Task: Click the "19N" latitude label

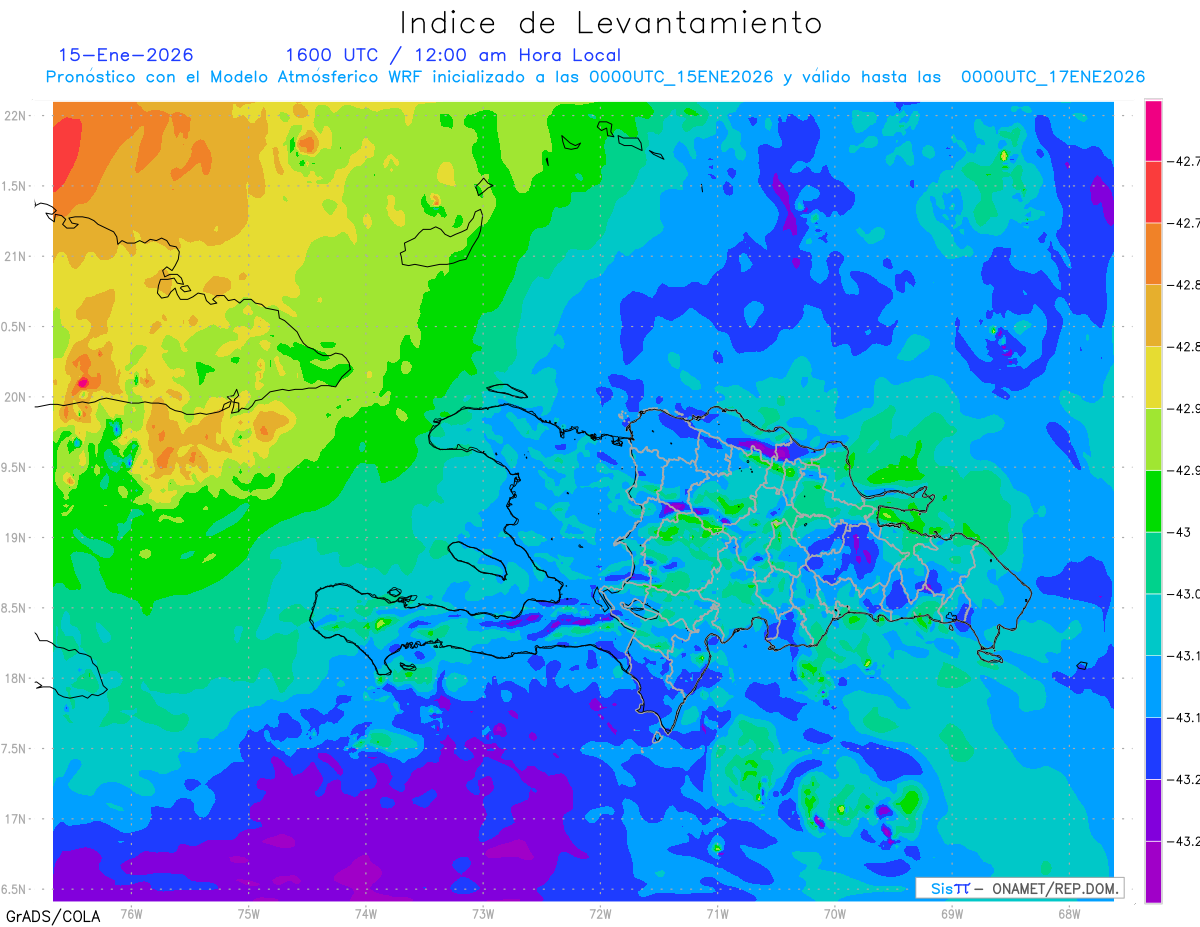Action: coord(17,538)
